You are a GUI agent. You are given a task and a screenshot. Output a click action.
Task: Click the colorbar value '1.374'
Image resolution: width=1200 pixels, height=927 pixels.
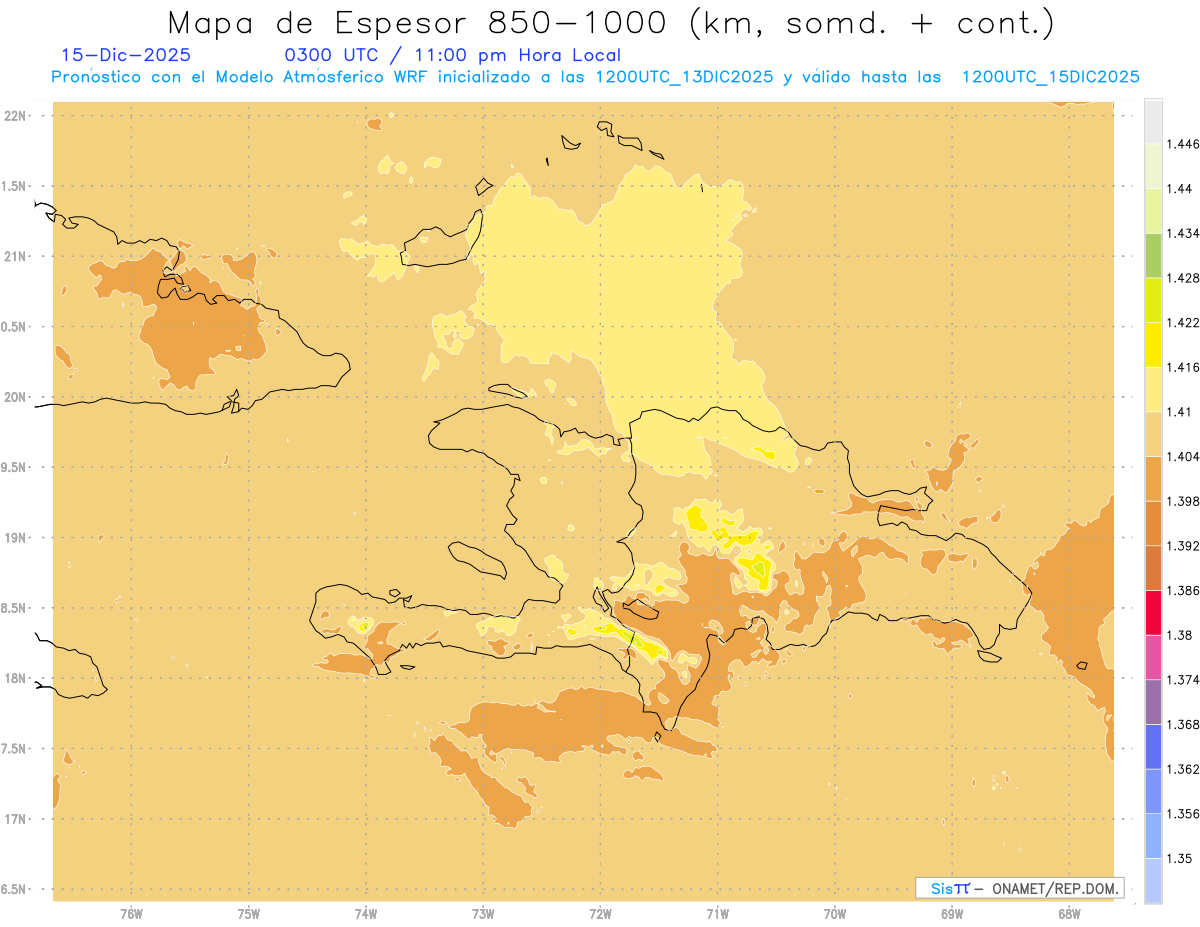tap(1182, 680)
